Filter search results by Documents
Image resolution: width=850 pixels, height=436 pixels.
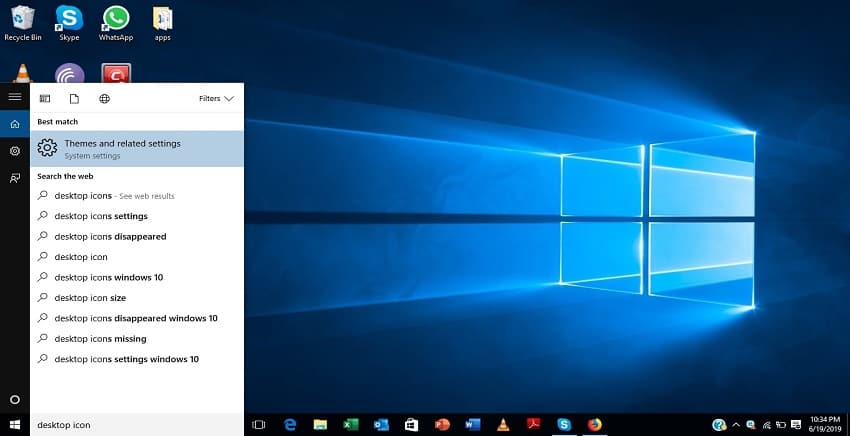[74, 98]
